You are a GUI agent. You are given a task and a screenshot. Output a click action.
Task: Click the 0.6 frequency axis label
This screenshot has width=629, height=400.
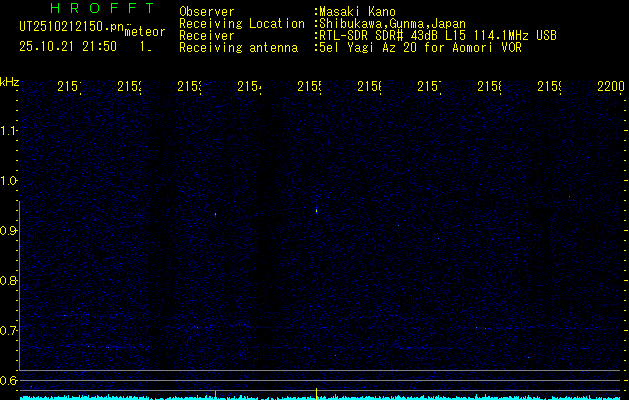[x=8, y=380]
